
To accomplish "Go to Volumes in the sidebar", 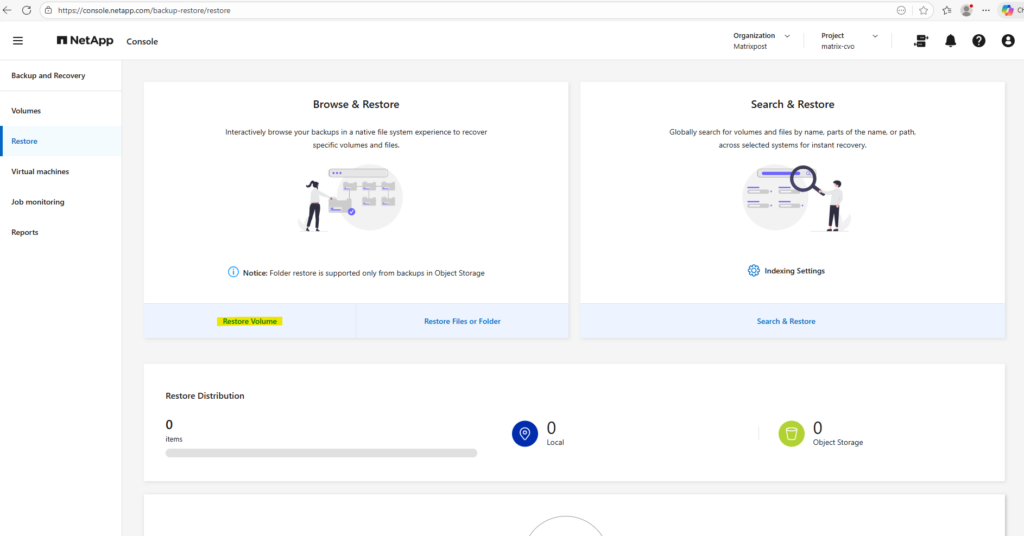I will (x=26, y=111).
